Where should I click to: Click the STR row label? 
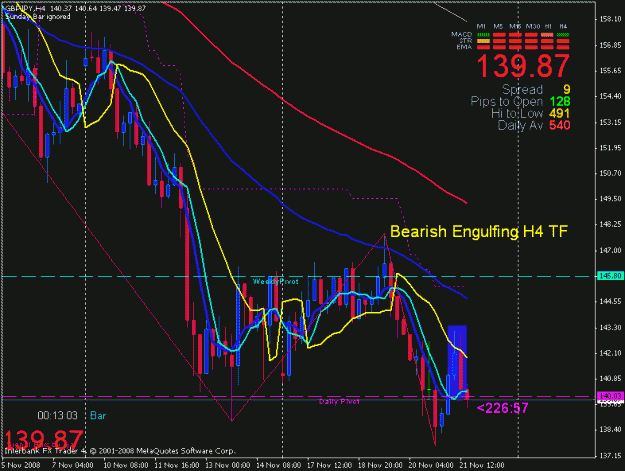point(466,41)
